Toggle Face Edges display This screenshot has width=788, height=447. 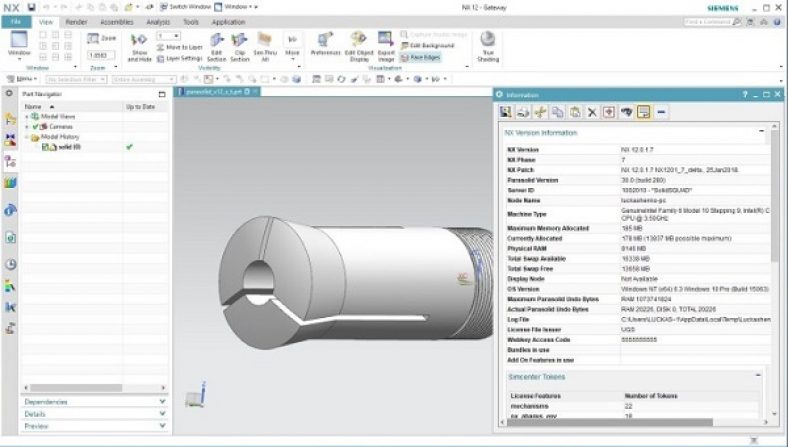tap(421, 57)
